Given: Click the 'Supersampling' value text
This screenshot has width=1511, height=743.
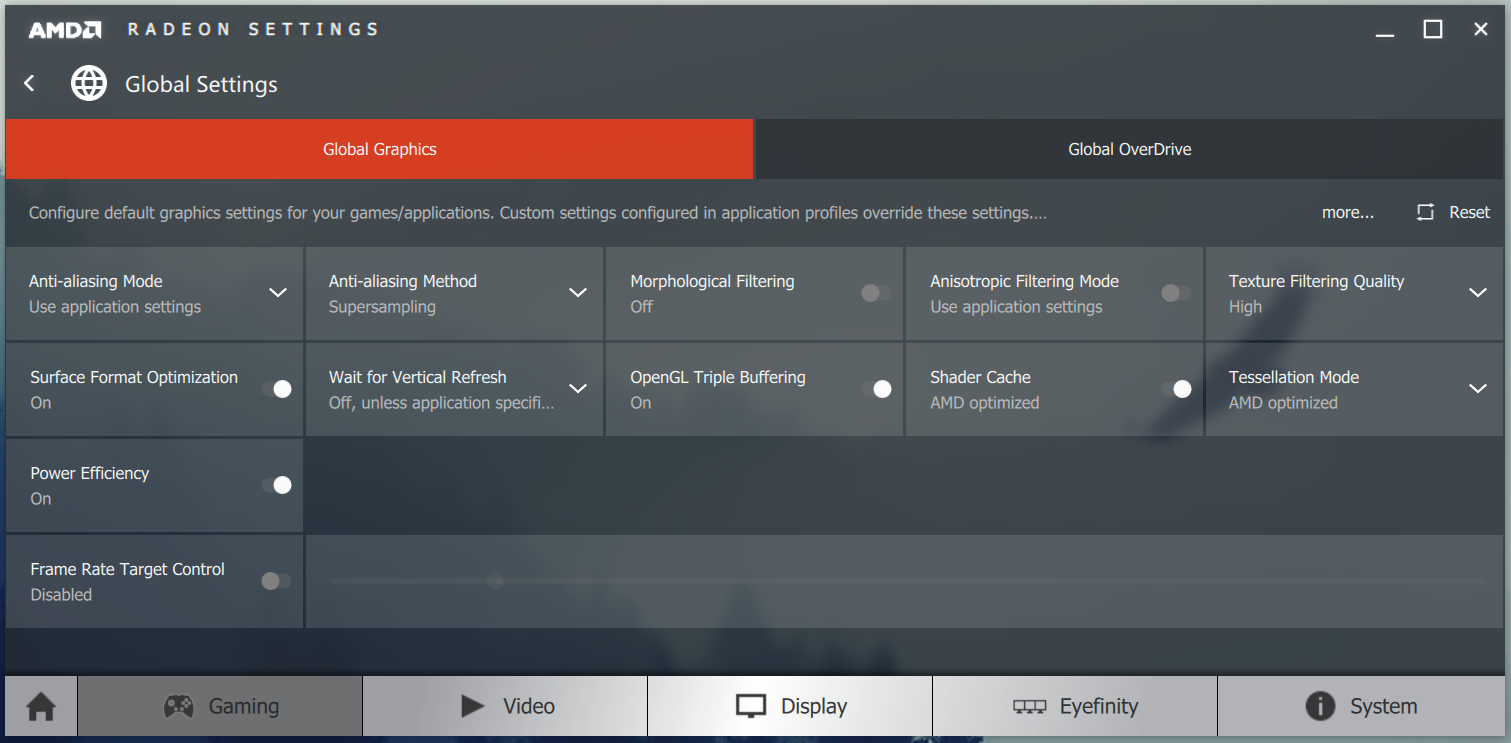Looking at the screenshot, I should coord(382,307).
